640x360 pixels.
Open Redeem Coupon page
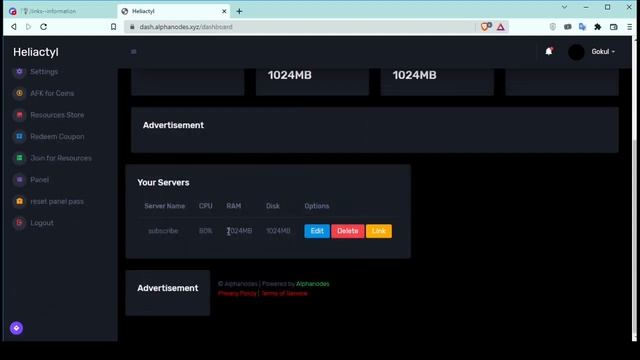coord(49,137)
